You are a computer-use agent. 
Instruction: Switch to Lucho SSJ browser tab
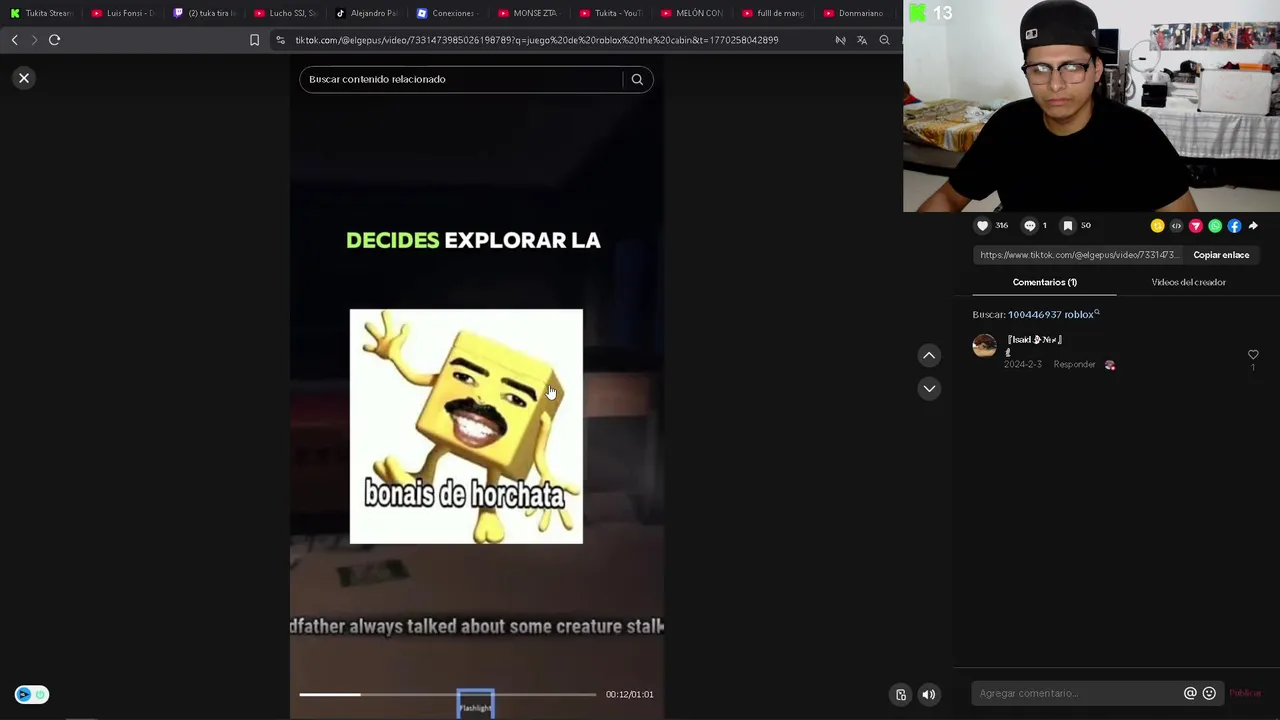(285, 13)
